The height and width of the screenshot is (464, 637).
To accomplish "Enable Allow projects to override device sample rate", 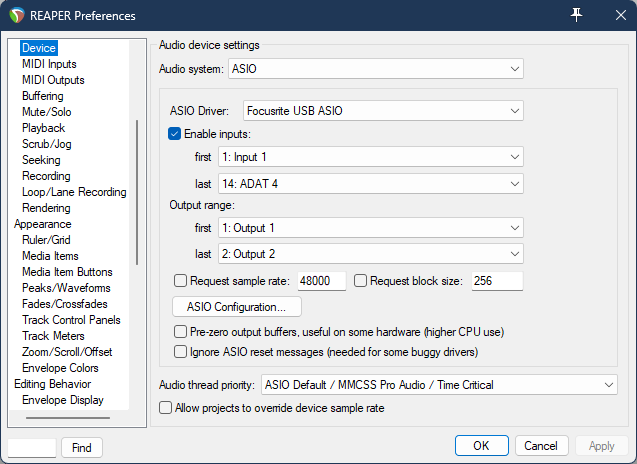I will (166, 407).
